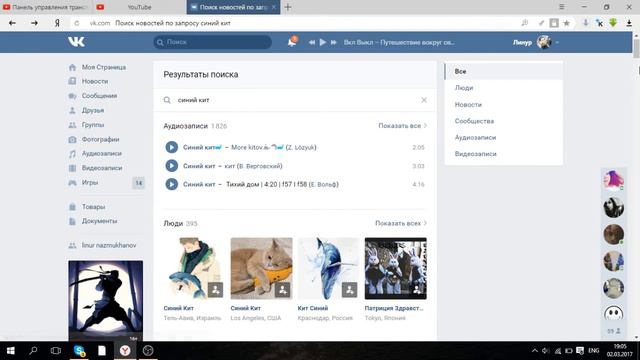Reload the page in address bar

(77, 23)
